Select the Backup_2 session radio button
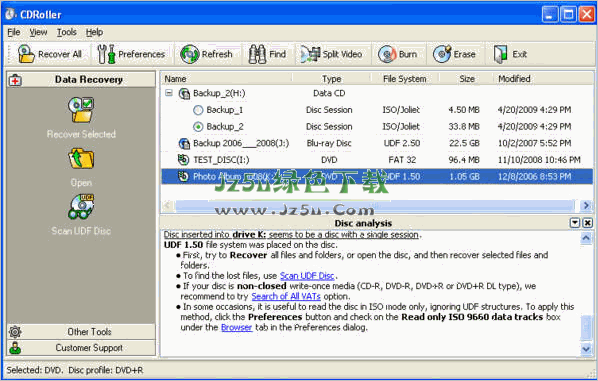This screenshot has height=381, width=598. tap(198, 127)
